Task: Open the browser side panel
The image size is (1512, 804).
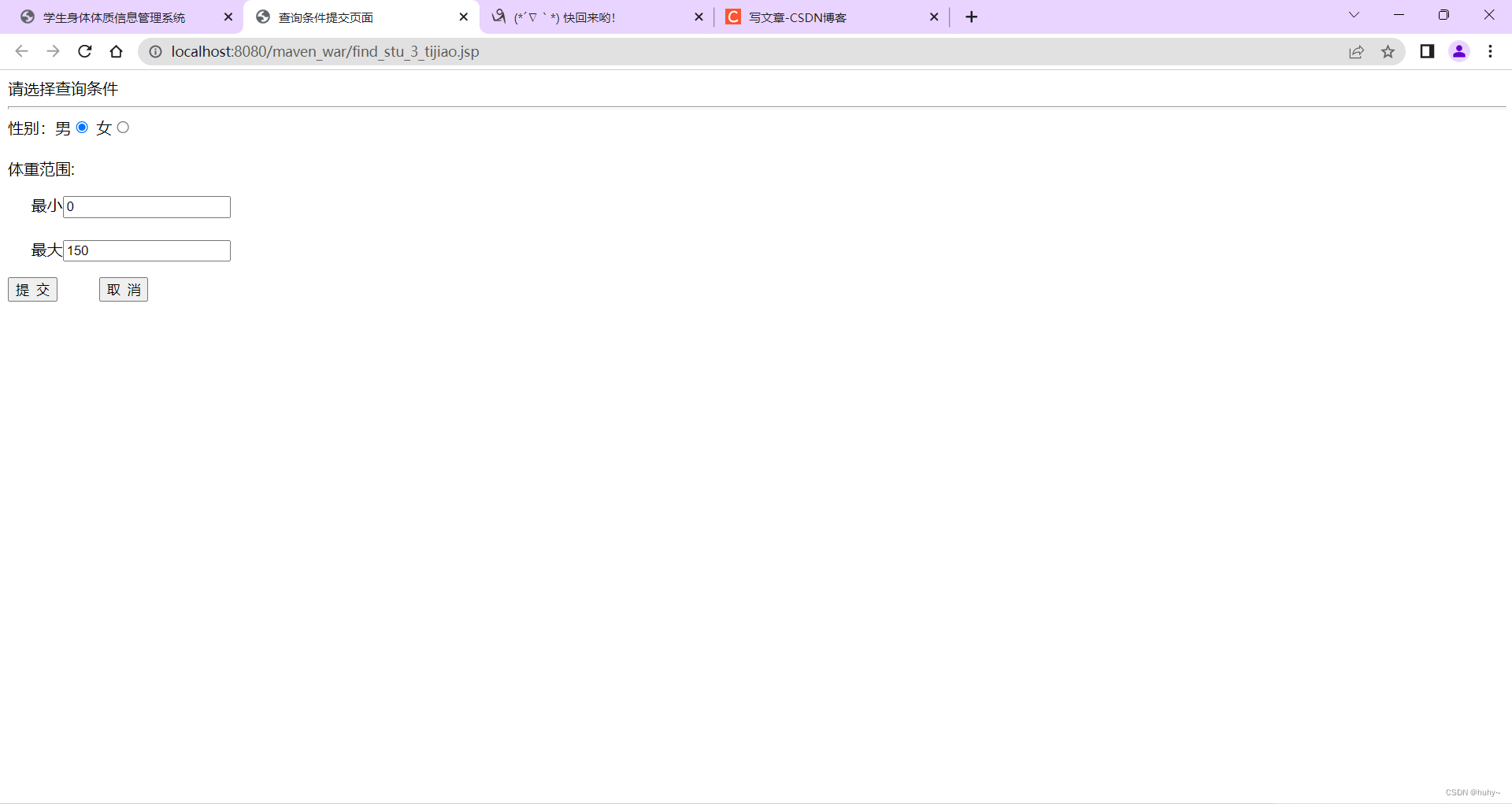Action: tap(1427, 51)
